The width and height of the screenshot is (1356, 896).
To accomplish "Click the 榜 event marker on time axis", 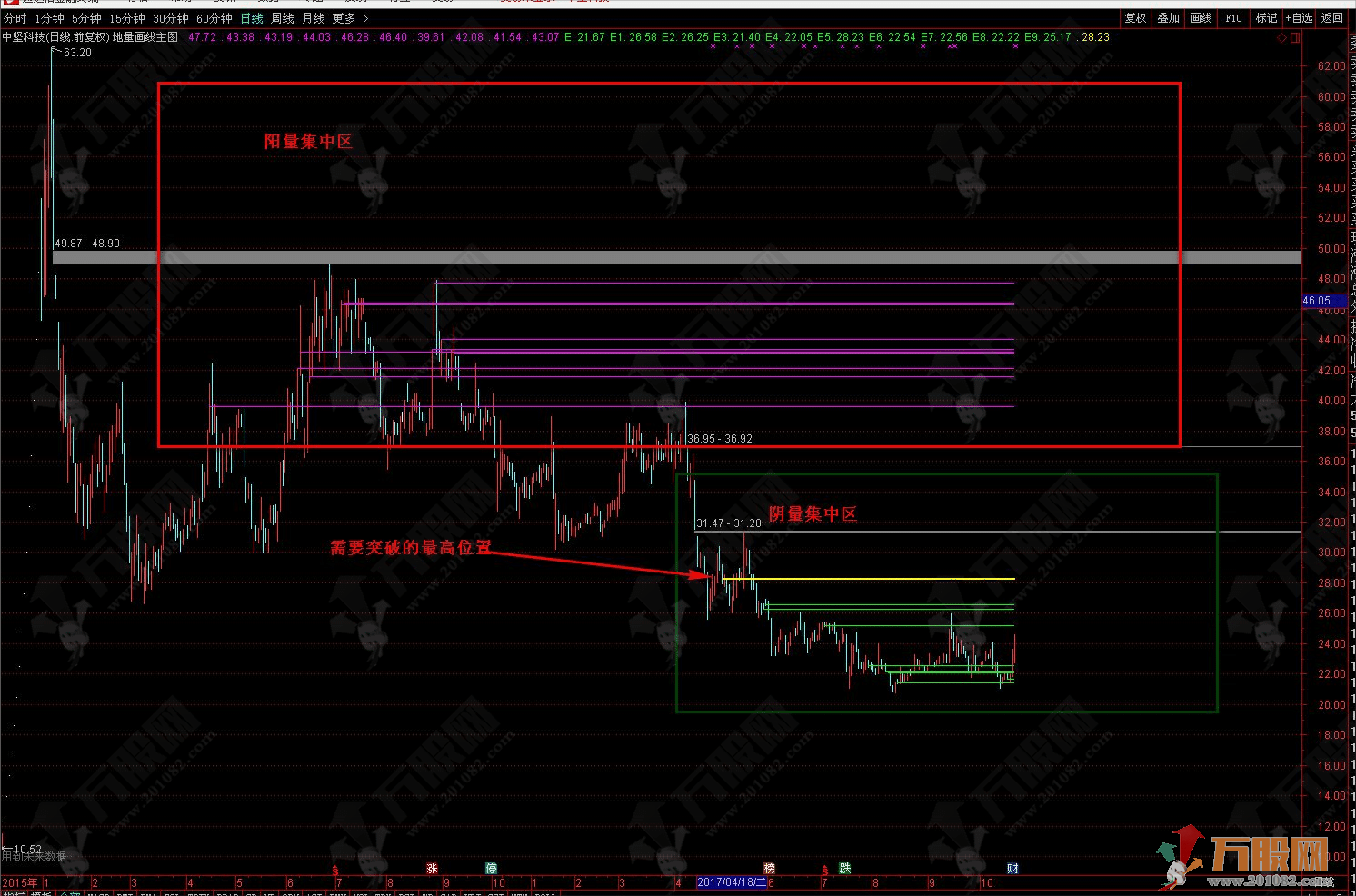I will click(769, 869).
